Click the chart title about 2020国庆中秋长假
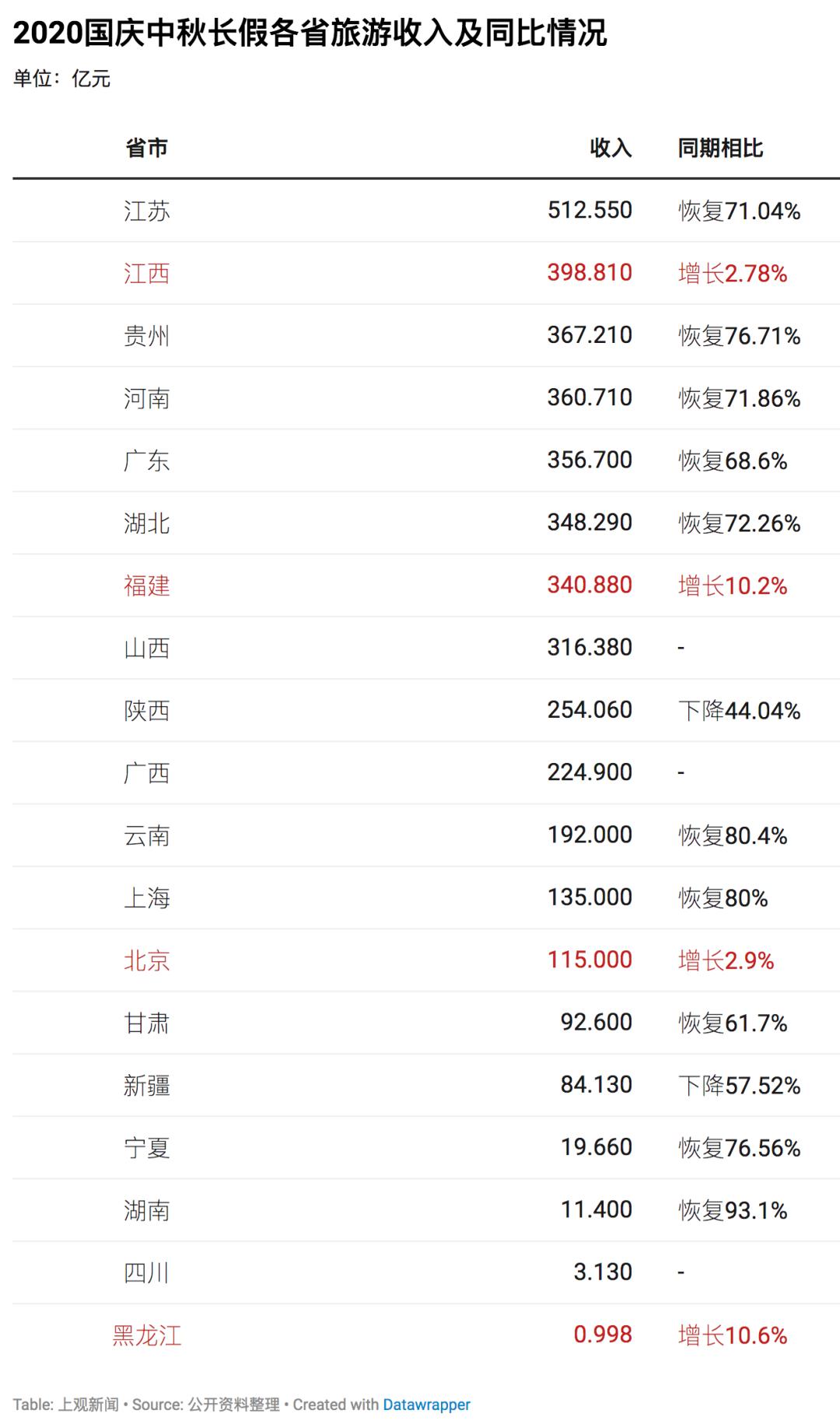The image size is (840, 1424). [310, 33]
